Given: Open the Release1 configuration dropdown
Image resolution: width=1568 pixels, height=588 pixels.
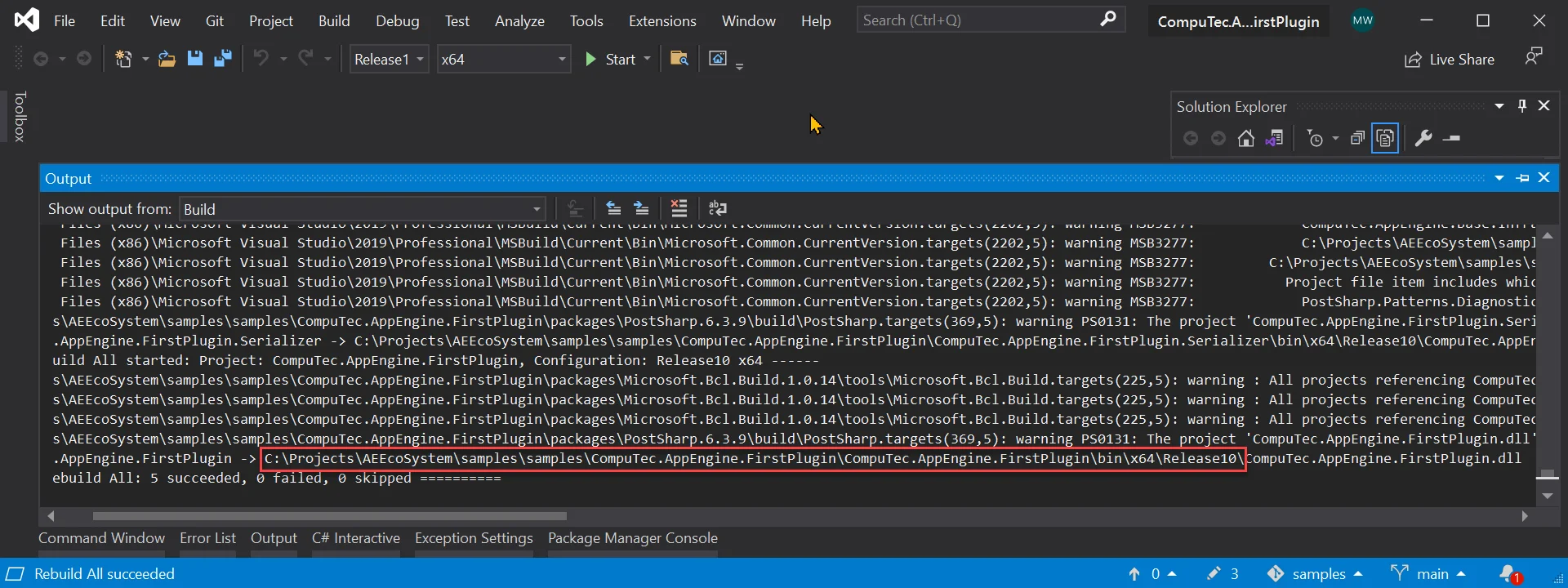Looking at the screenshot, I should [x=389, y=60].
